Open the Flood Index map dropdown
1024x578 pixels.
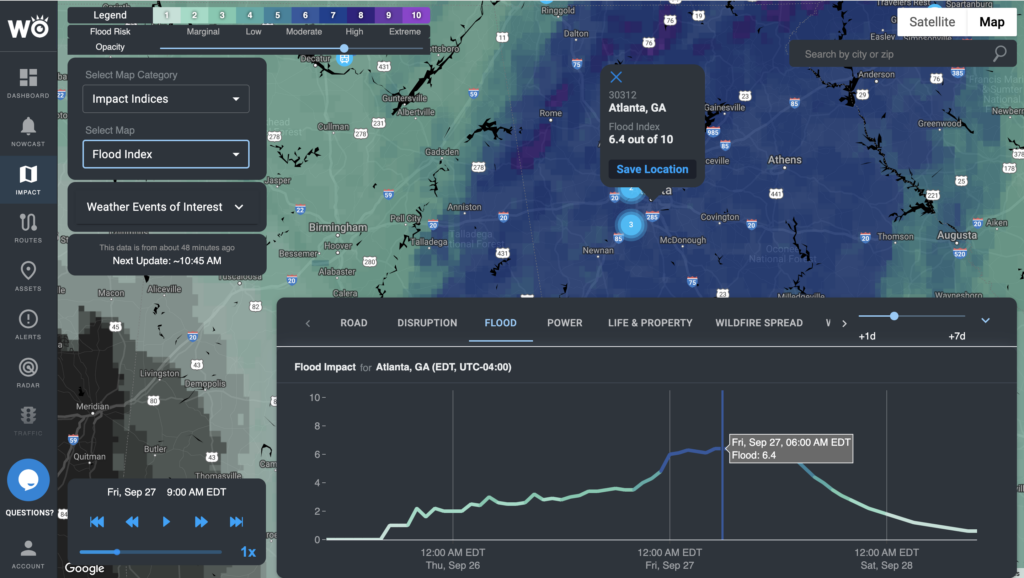[166, 154]
